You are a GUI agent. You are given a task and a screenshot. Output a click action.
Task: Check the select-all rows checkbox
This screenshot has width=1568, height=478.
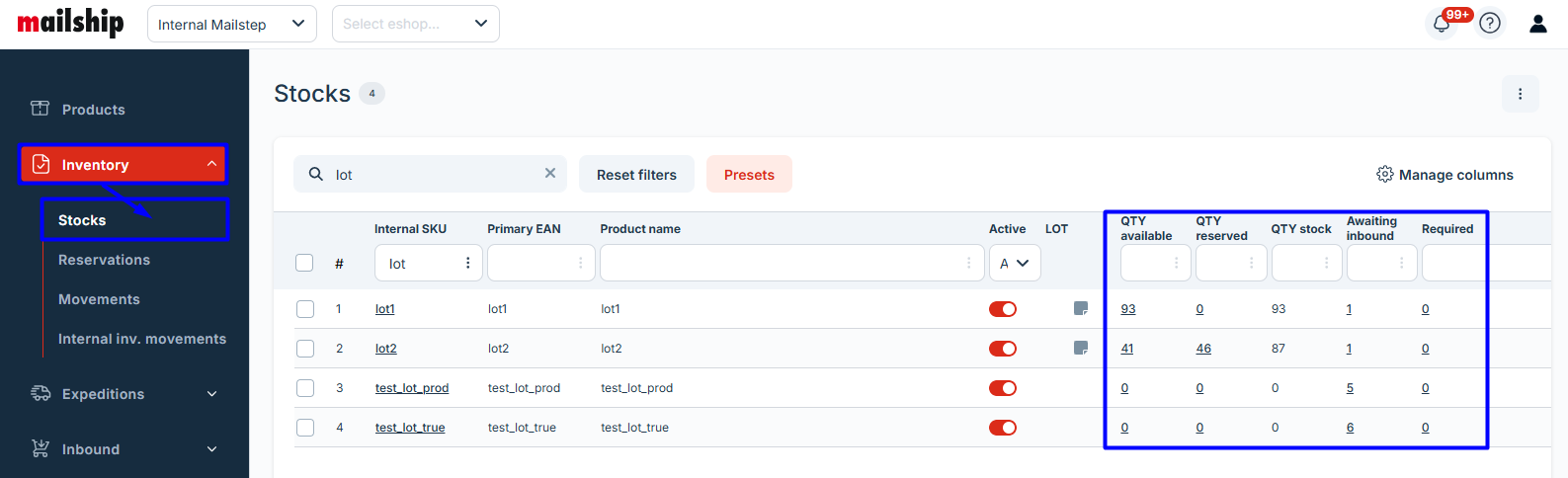(x=304, y=263)
